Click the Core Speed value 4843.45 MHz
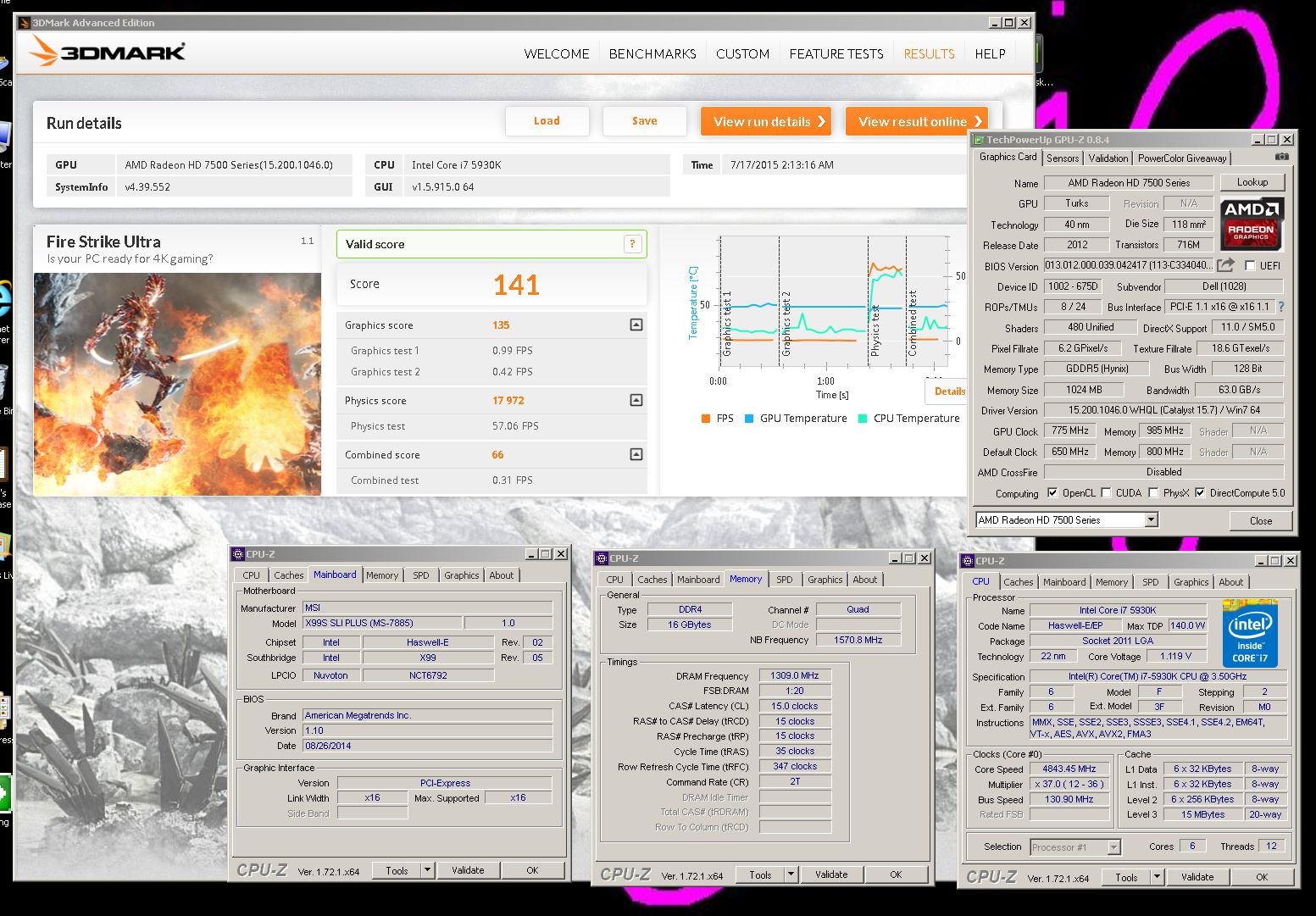The width and height of the screenshot is (1316, 916). point(1069,769)
